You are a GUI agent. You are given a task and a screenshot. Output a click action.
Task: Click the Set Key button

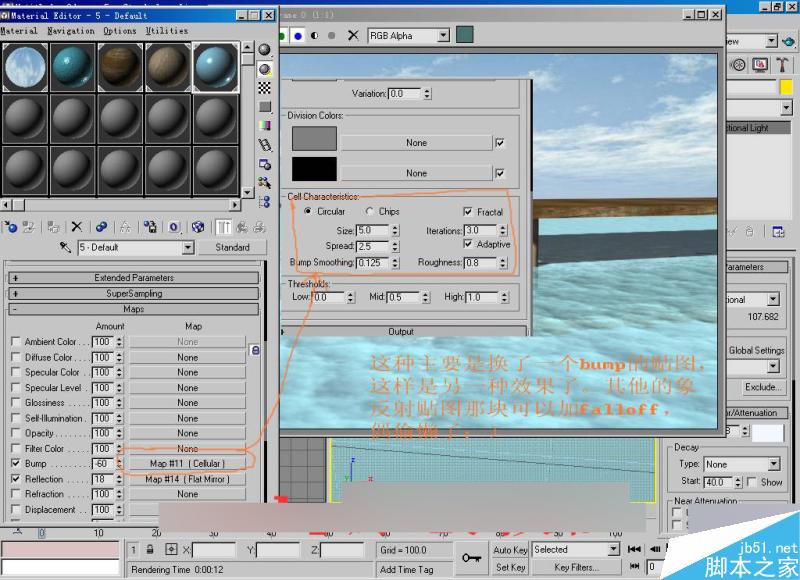510,566
